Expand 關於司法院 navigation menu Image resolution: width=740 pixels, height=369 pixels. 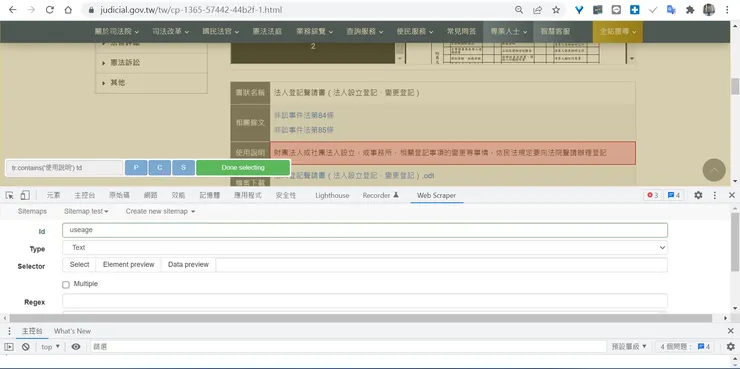117,32
